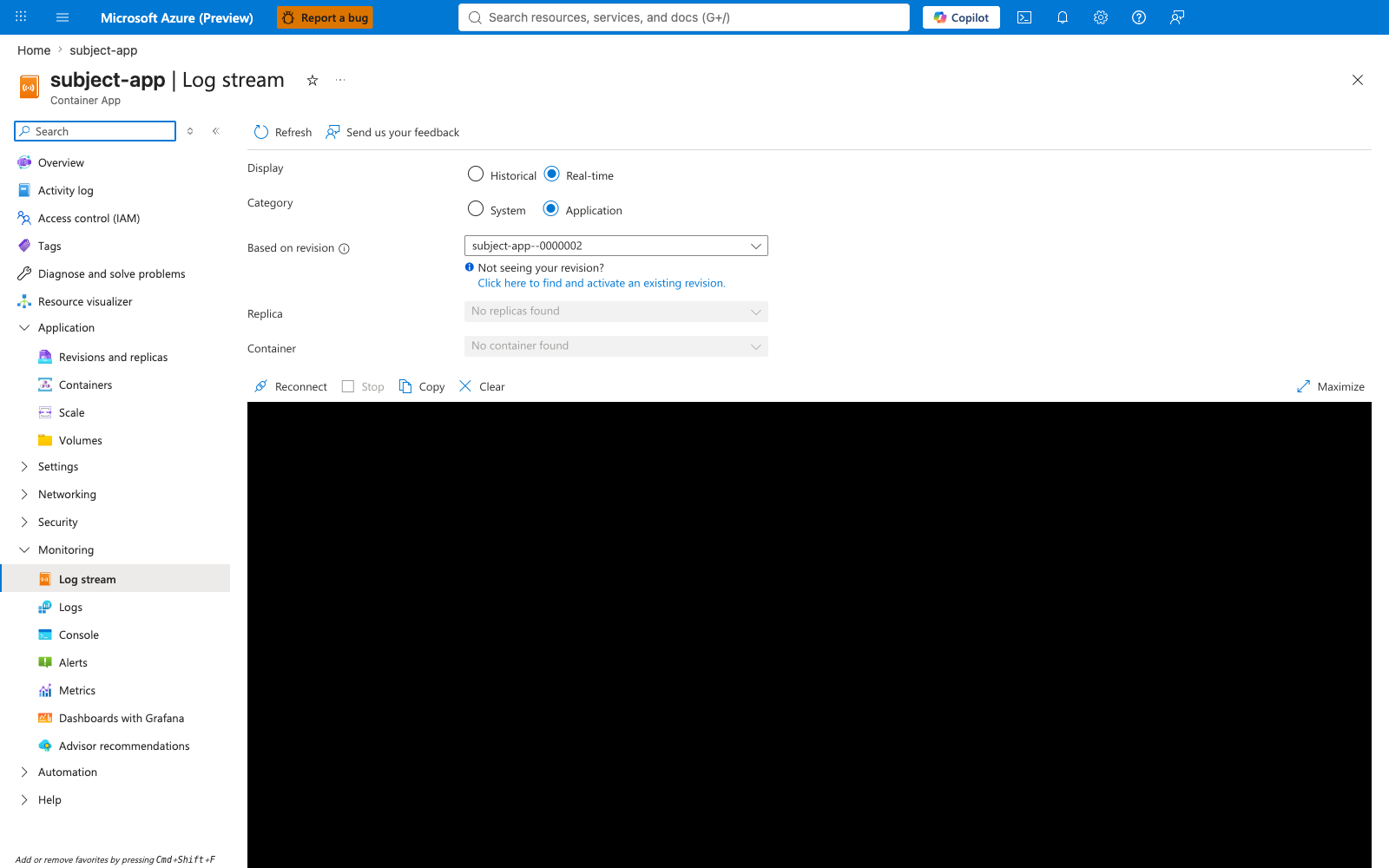This screenshot has width=1389, height=868.
Task: Click the info icon beside Based on revision
Action: coord(344,248)
